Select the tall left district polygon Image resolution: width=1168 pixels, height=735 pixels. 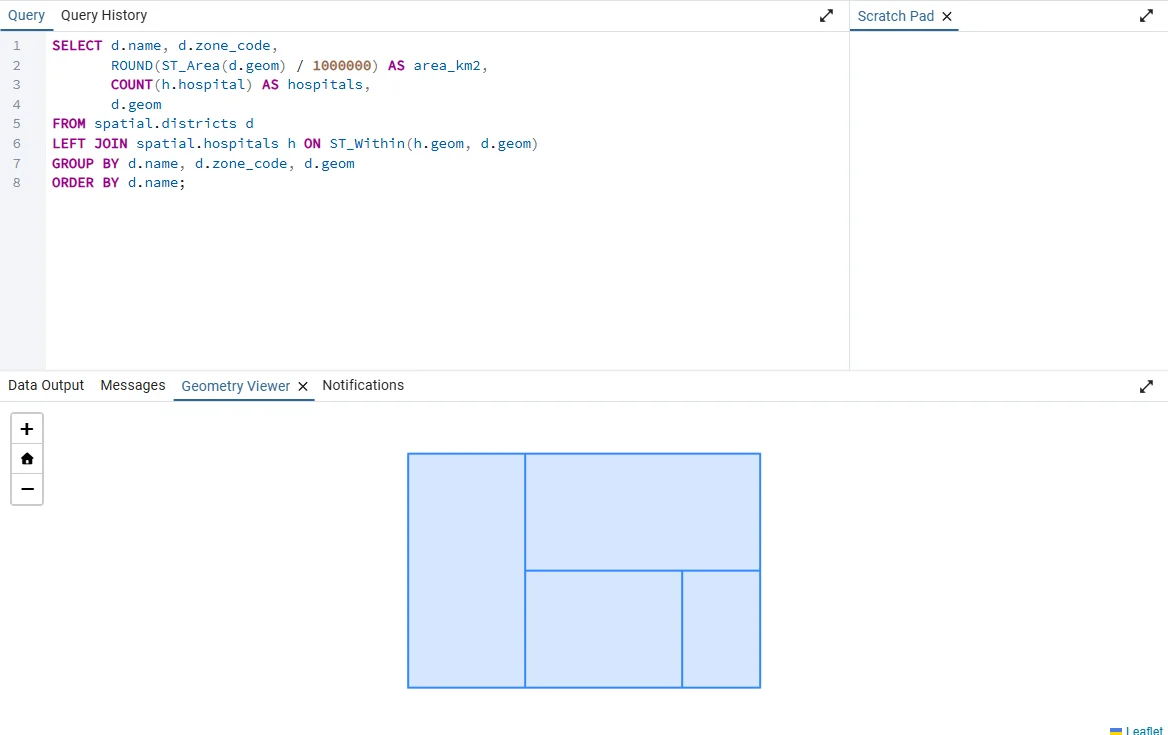466,570
